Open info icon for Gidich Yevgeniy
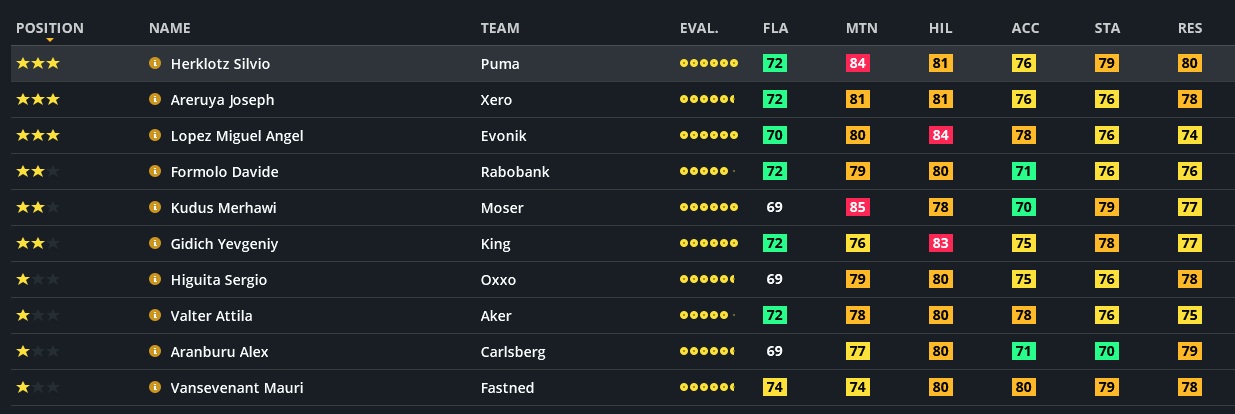Screen dimensions: 1235x414 155,244
